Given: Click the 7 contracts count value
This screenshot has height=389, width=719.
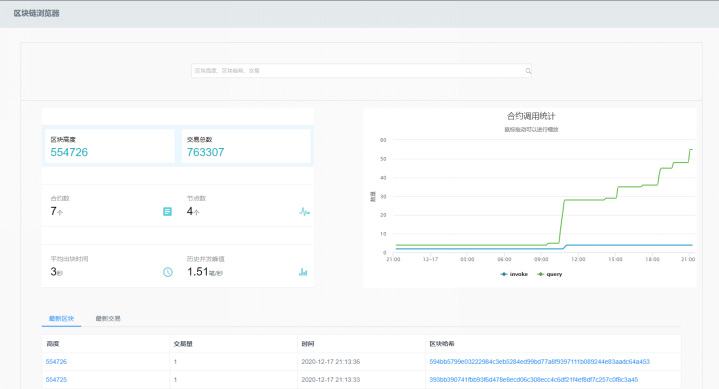Looking at the screenshot, I should click(53, 211).
